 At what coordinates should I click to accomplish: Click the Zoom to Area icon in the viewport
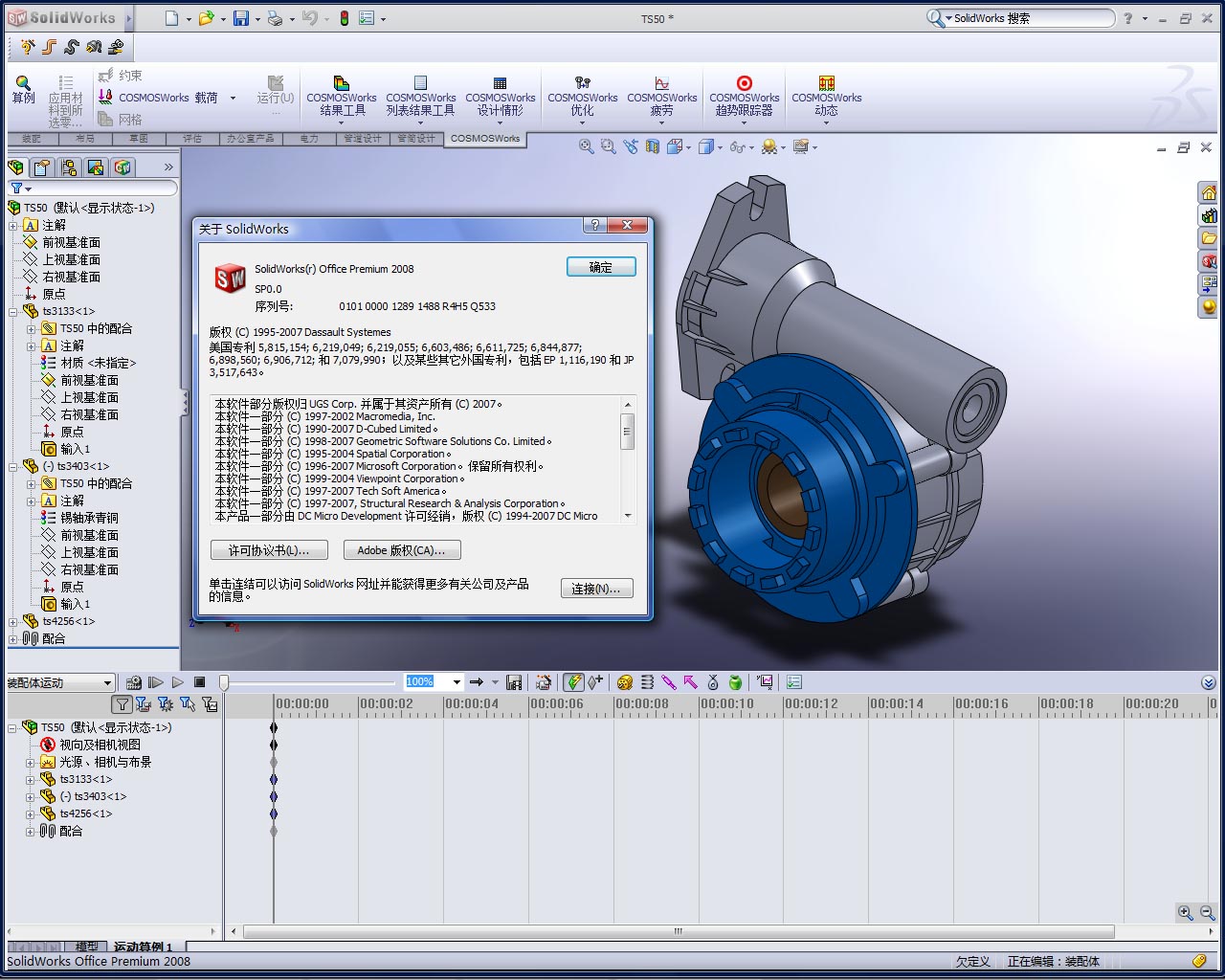pyautogui.click(x=609, y=146)
